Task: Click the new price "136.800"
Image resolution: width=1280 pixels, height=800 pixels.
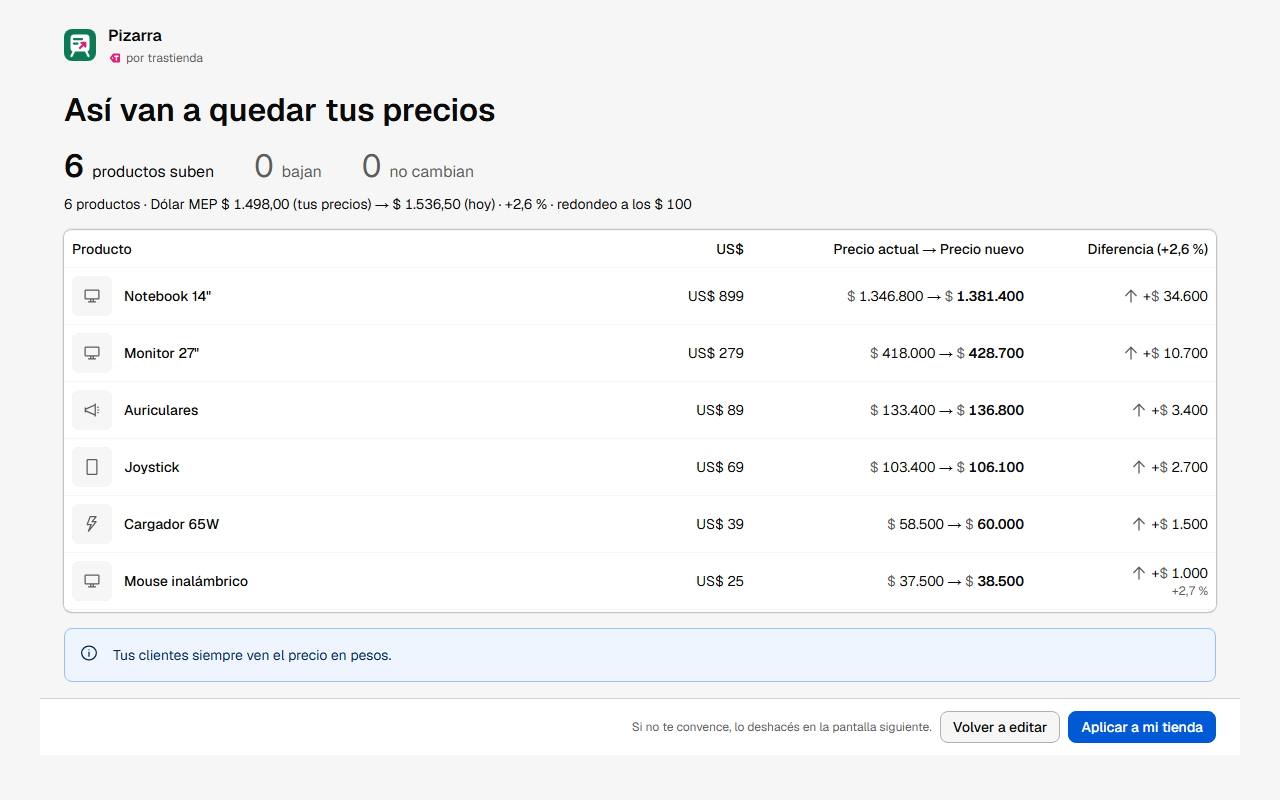Action: coord(996,410)
